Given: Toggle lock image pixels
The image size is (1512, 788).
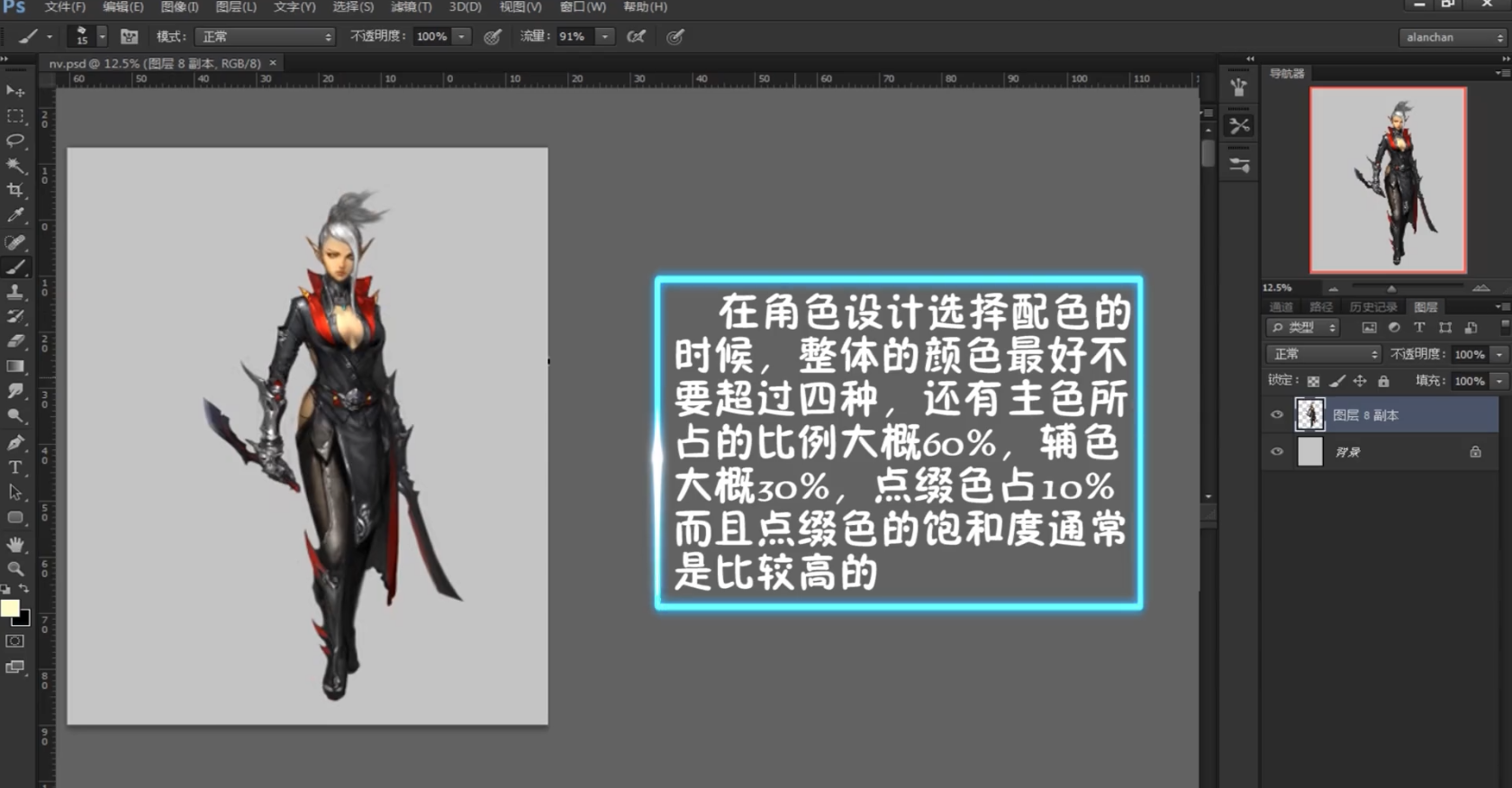Looking at the screenshot, I should coord(1337,381).
